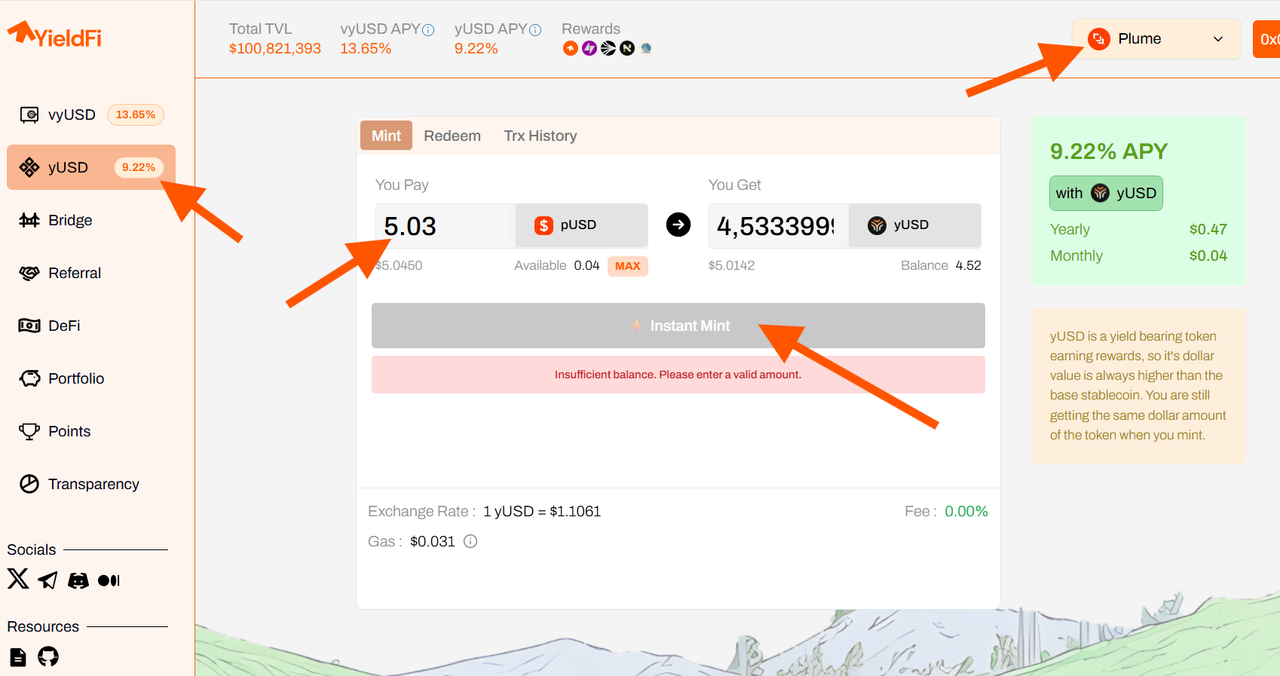Open the Discord social link
1280x676 pixels.
pyautogui.click(x=78, y=580)
